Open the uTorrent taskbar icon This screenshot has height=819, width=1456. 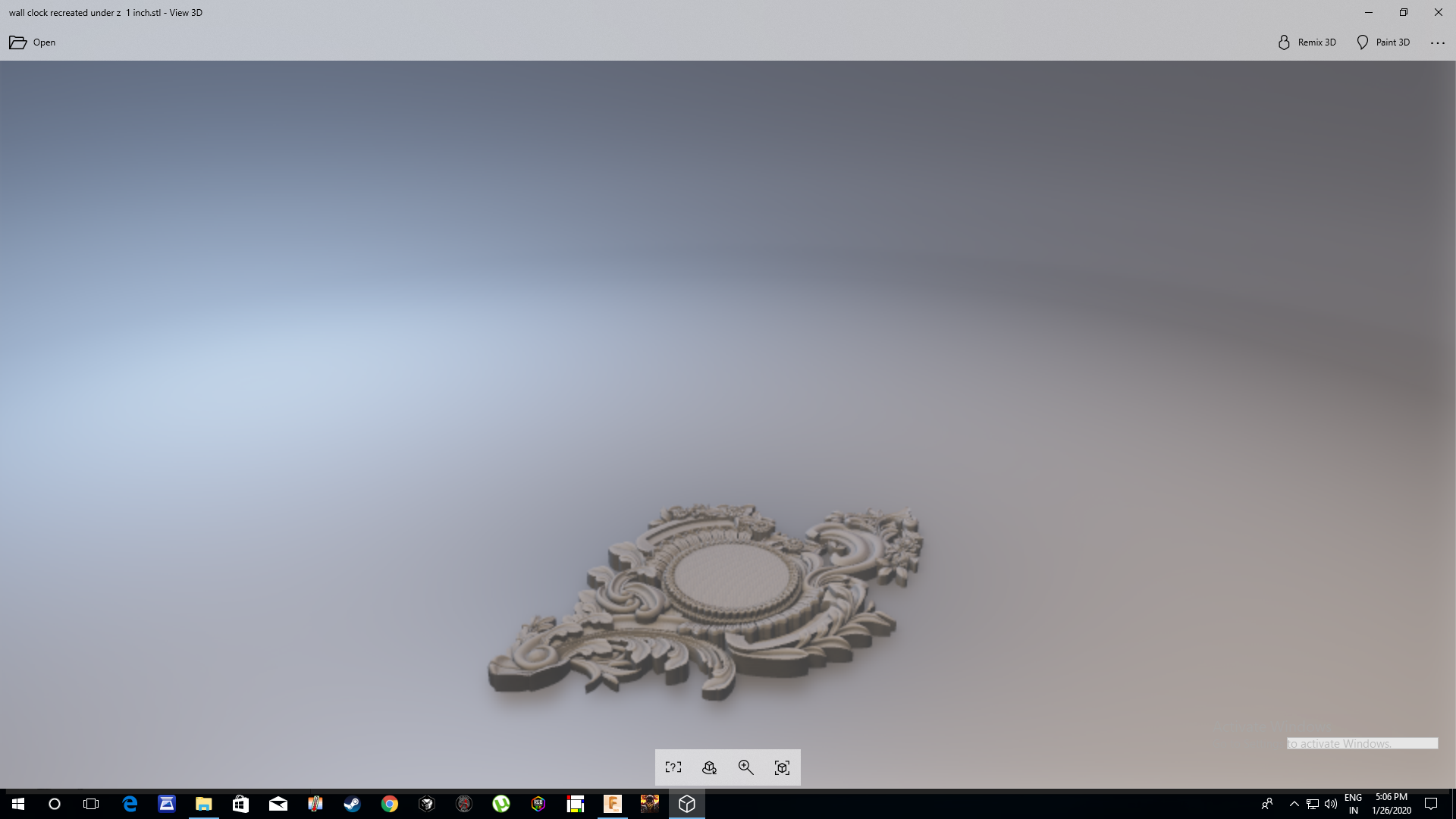tap(501, 804)
